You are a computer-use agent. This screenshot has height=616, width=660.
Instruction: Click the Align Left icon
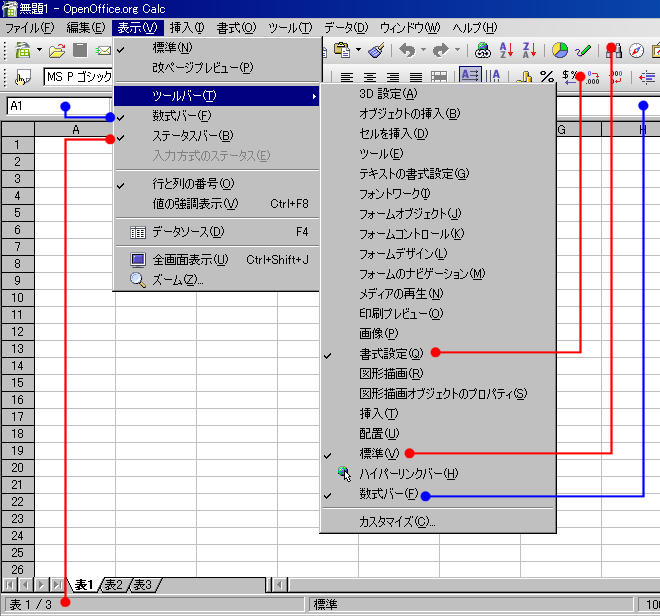coord(347,77)
